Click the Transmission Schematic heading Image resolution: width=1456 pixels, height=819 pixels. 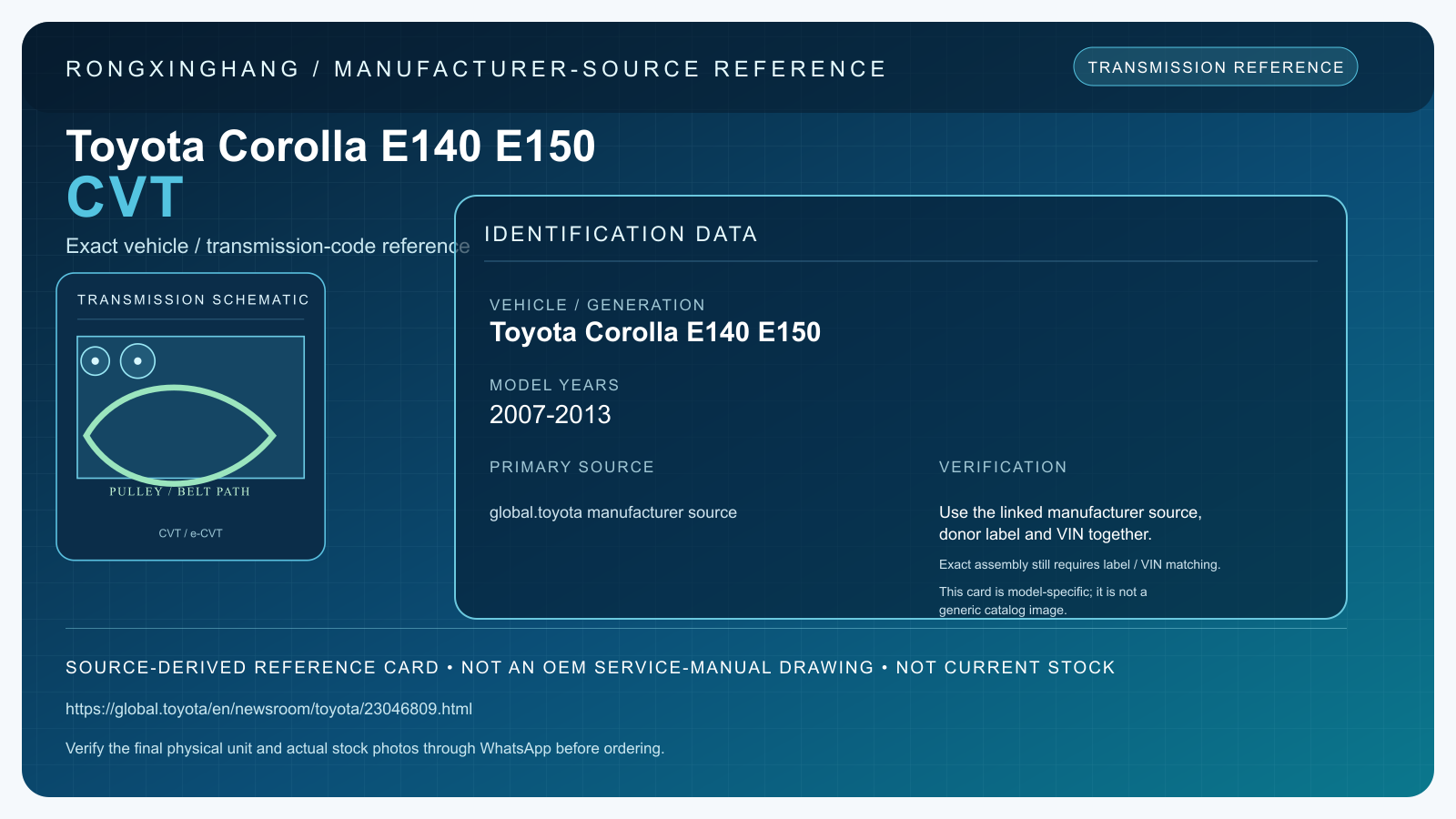(193, 299)
